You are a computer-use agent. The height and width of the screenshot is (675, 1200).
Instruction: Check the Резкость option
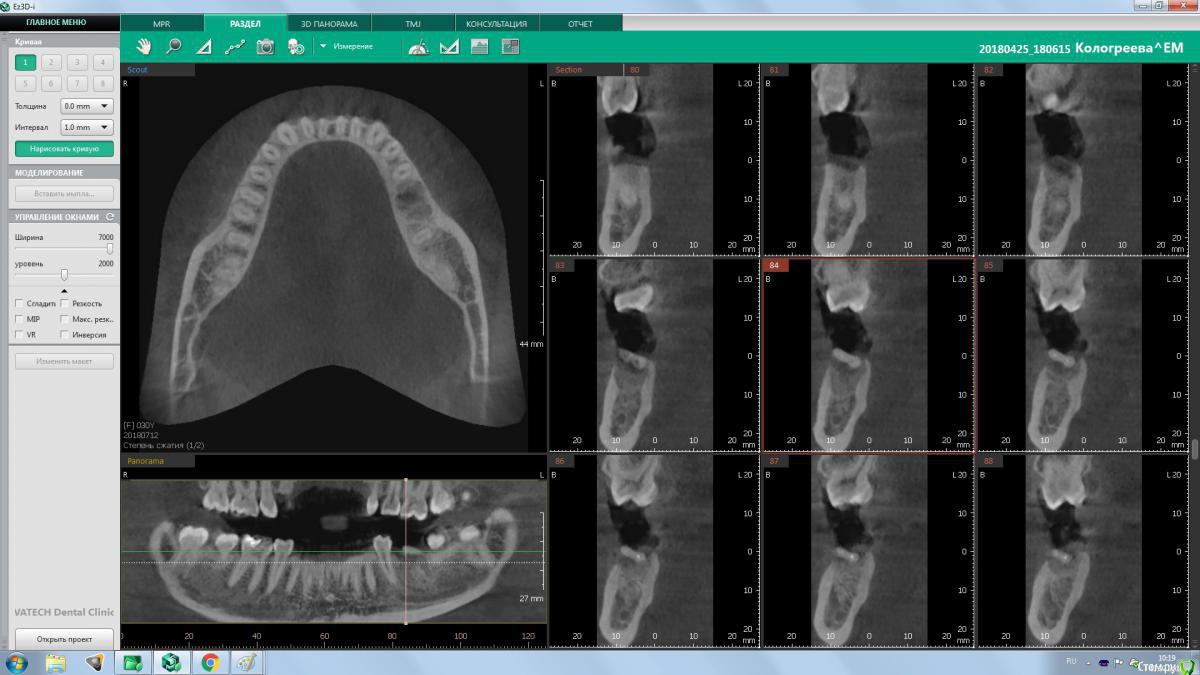pyautogui.click(x=65, y=303)
